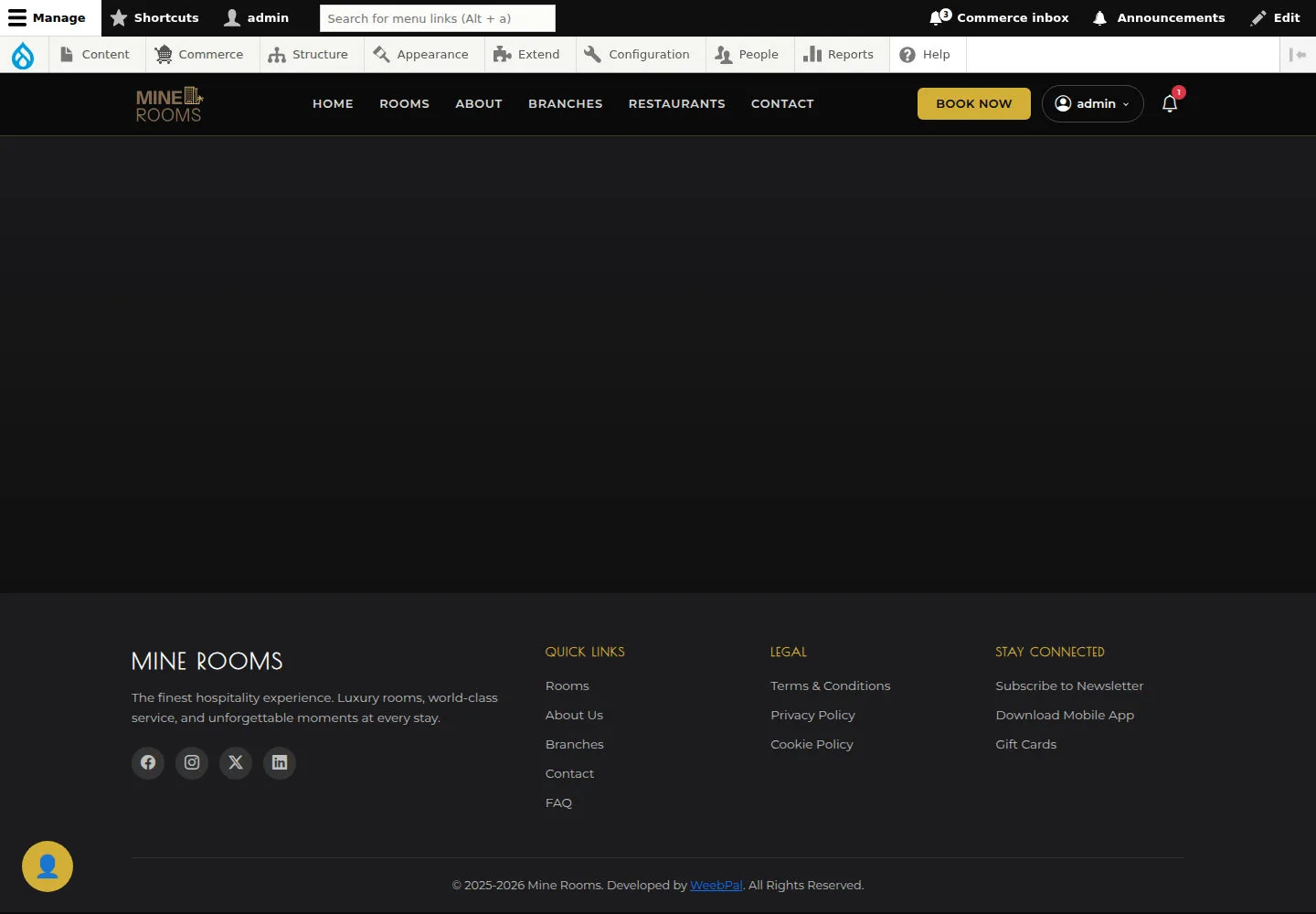Click the BOOK NOW button

point(974,103)
